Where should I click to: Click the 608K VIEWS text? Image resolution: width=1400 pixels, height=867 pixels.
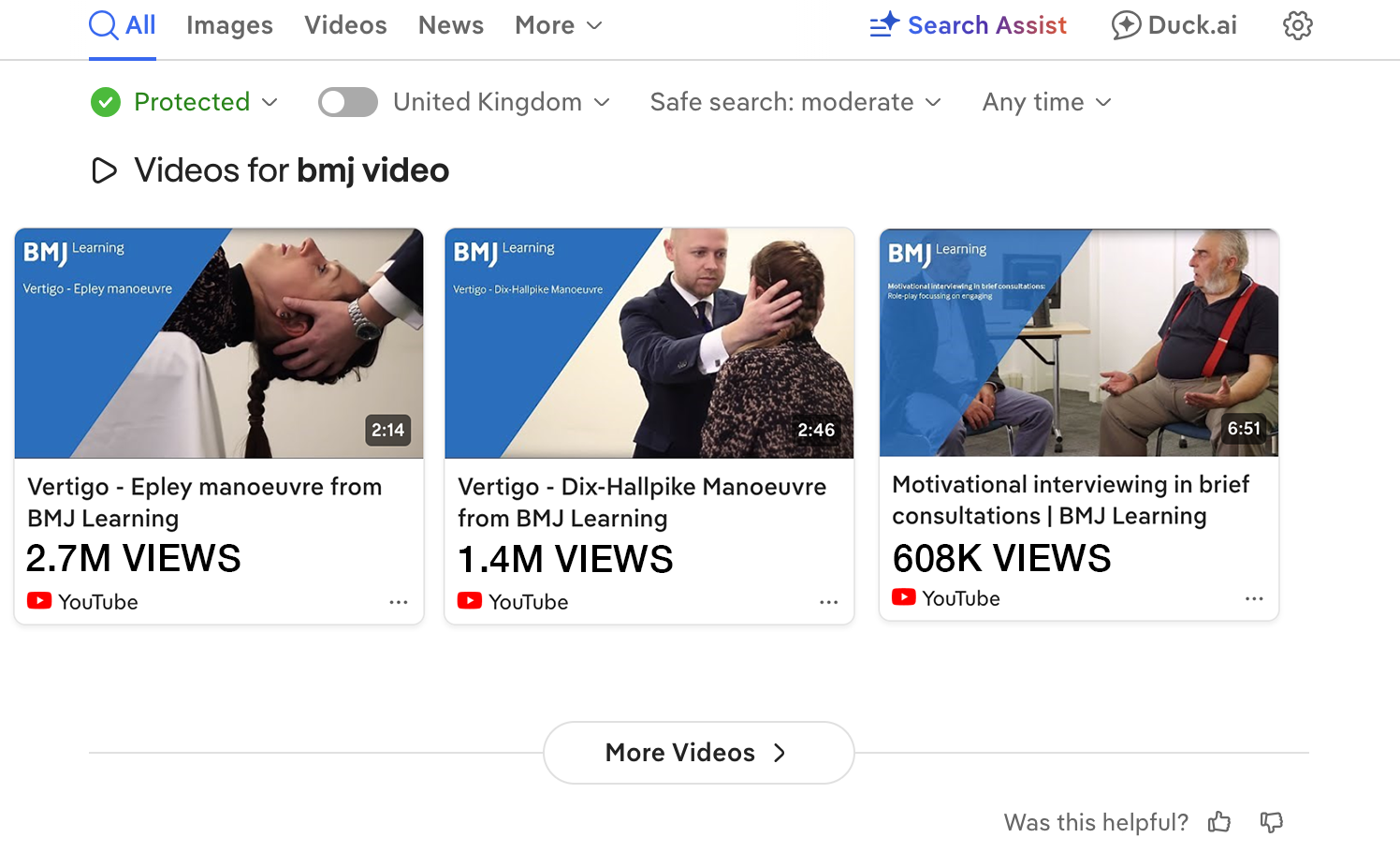(x=1001, y=559)
